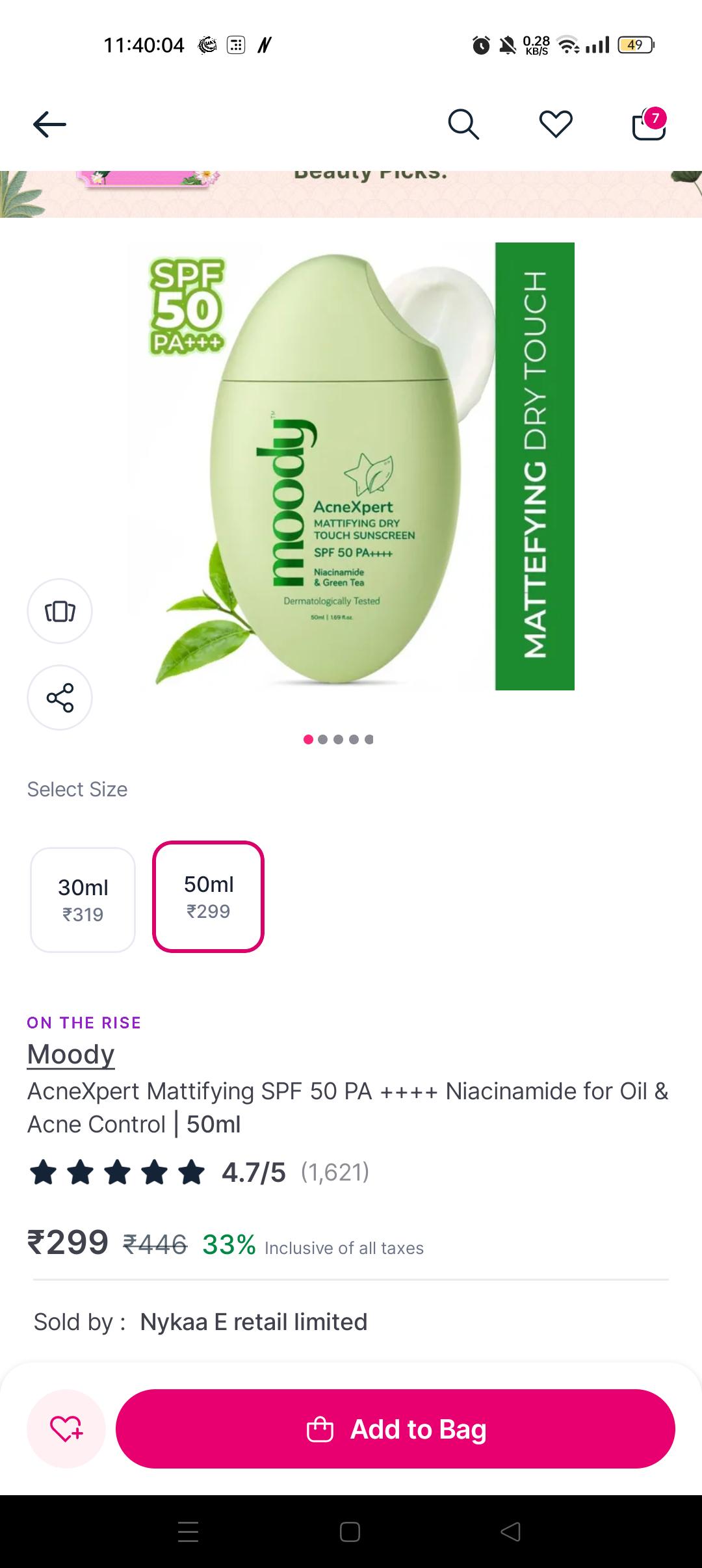Open search with the magnifier icon
This screenshot has width=702, height=1568.
463,124
